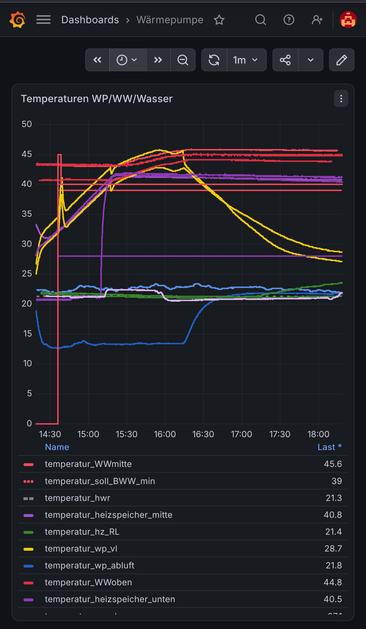Toggle temperatur_wp_vl series in legend
Viewport: 366px width, 629px height.
[x=81, y=549]
